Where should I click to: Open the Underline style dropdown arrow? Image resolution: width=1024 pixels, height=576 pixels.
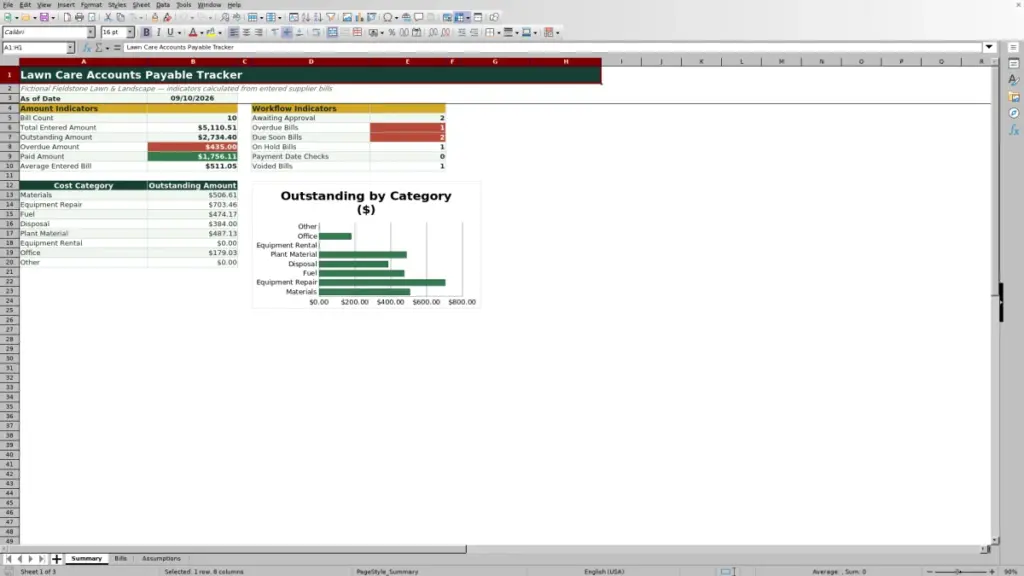(x=179, y=33)
